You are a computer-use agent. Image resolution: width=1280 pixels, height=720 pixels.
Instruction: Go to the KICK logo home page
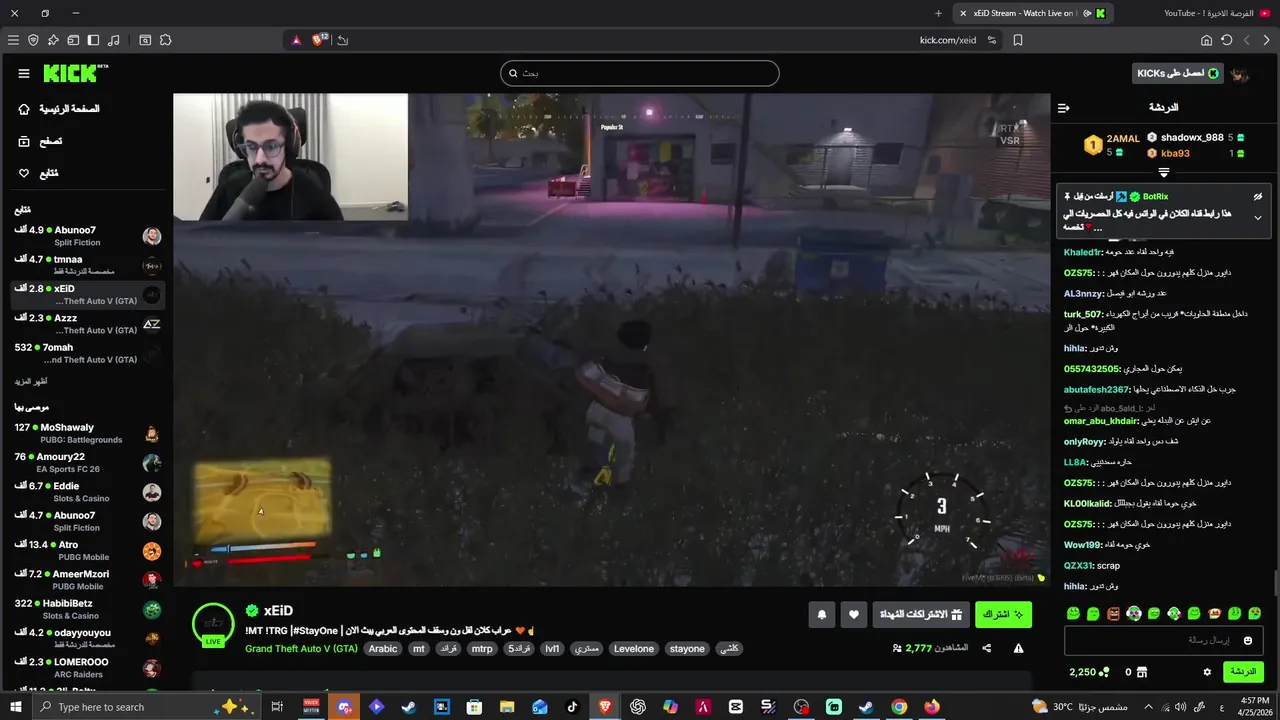74,73
